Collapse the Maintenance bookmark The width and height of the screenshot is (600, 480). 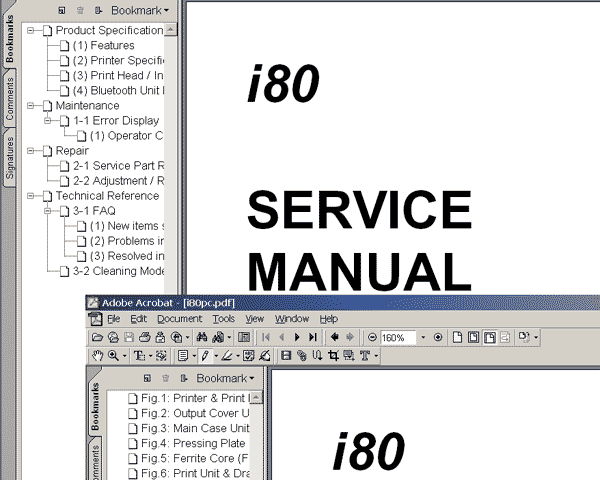30,106
